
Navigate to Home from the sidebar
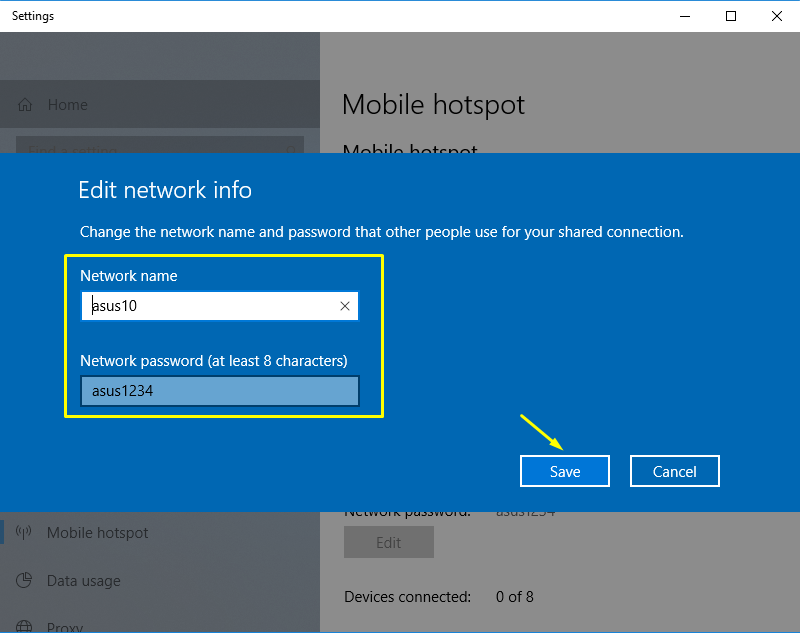point(67,104)
